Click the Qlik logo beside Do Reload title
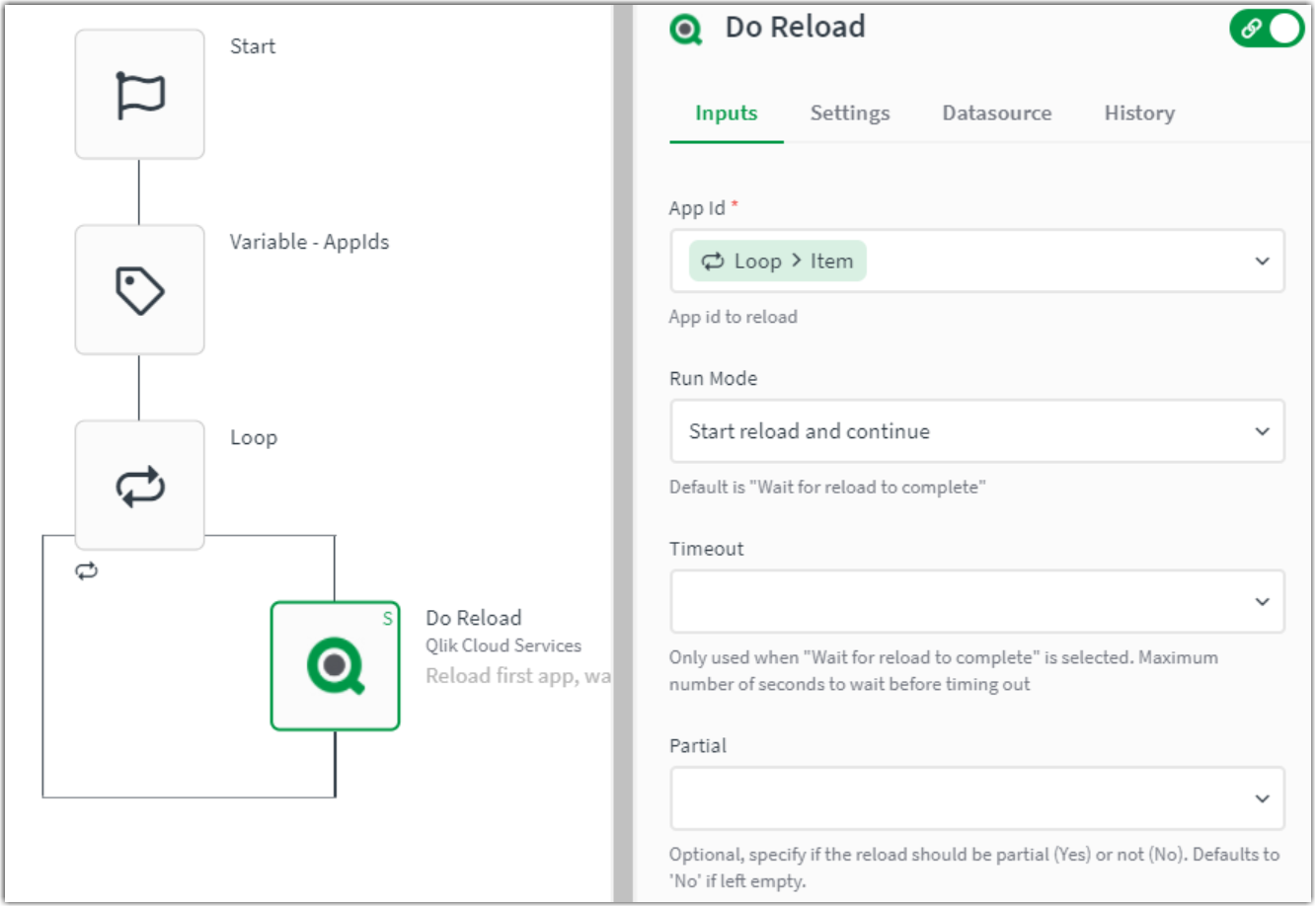This screenshot has height=907, width=1316. pyautogui.click(x=686, y=29)
